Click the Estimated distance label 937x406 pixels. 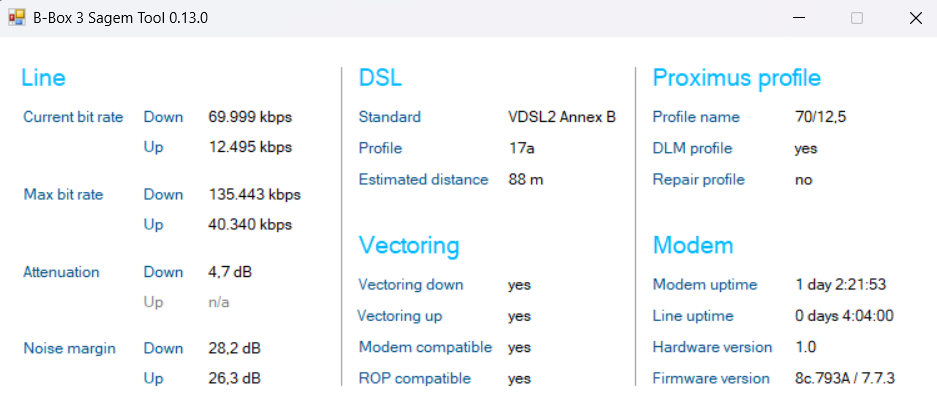pos(423,180)
